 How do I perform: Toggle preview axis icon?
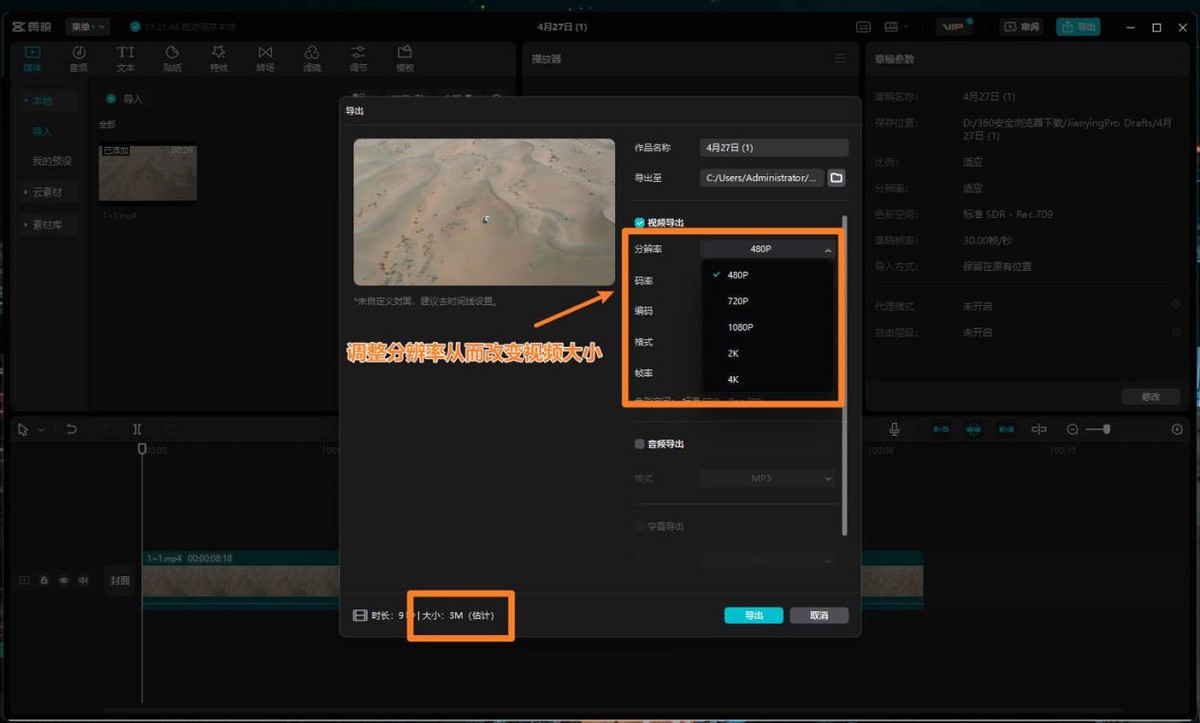pyautogui.click(x=1039, y=429)
